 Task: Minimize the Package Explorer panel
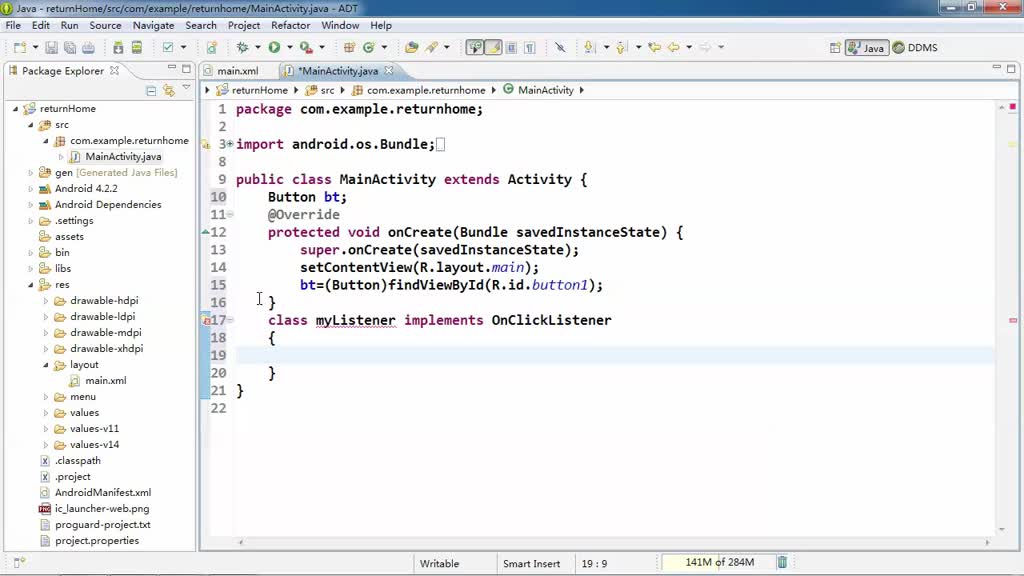(172, 68)
